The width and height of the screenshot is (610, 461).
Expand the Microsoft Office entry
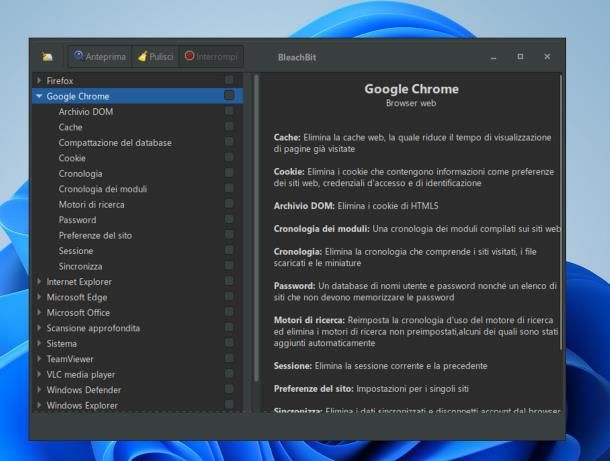tap(39, 312)
